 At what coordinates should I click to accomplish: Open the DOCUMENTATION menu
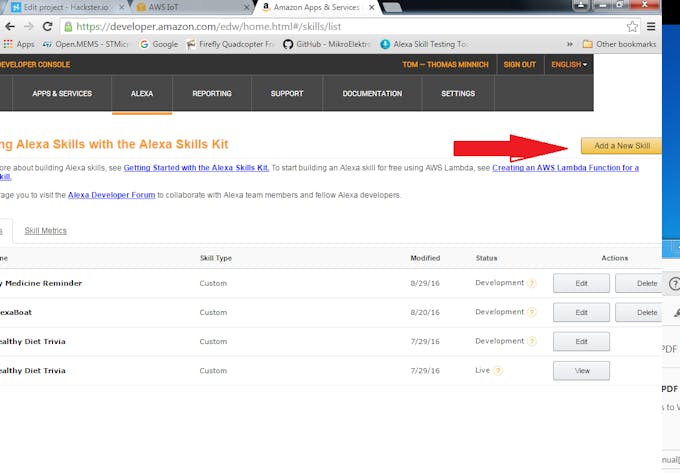coord(372,93)
